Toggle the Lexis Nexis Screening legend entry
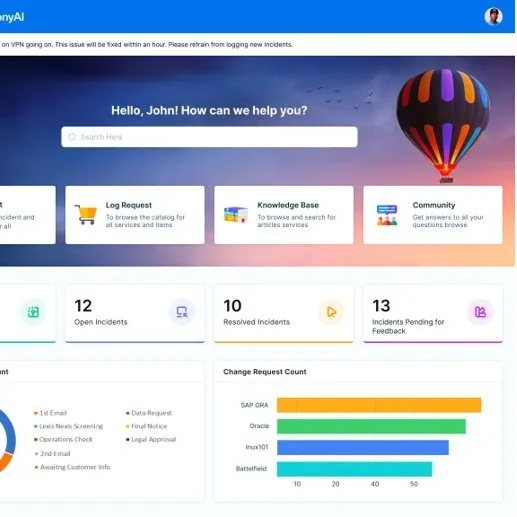 68,426
